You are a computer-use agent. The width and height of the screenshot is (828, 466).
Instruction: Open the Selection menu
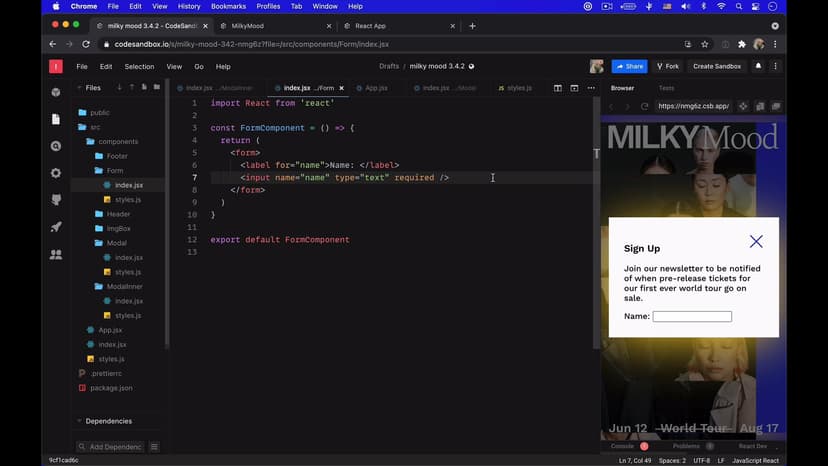(x=139, y=67)
